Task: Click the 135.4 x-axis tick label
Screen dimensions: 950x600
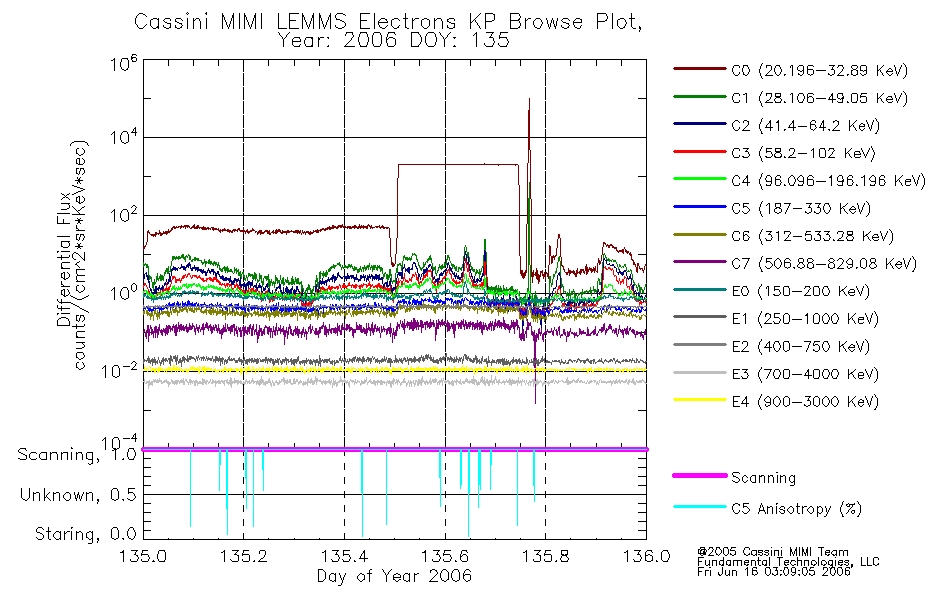Action: pyautogui.click(x=344, y=556)
